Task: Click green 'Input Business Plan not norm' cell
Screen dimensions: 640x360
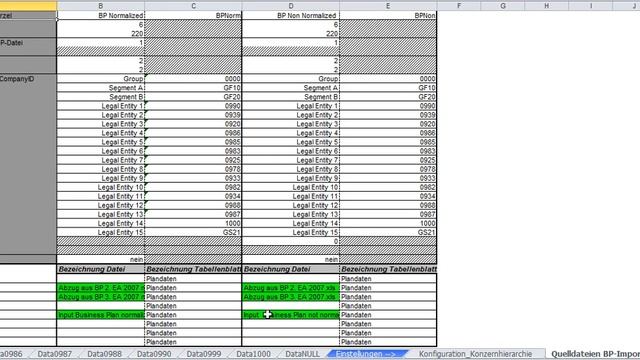Action: (x=291, y=315)
